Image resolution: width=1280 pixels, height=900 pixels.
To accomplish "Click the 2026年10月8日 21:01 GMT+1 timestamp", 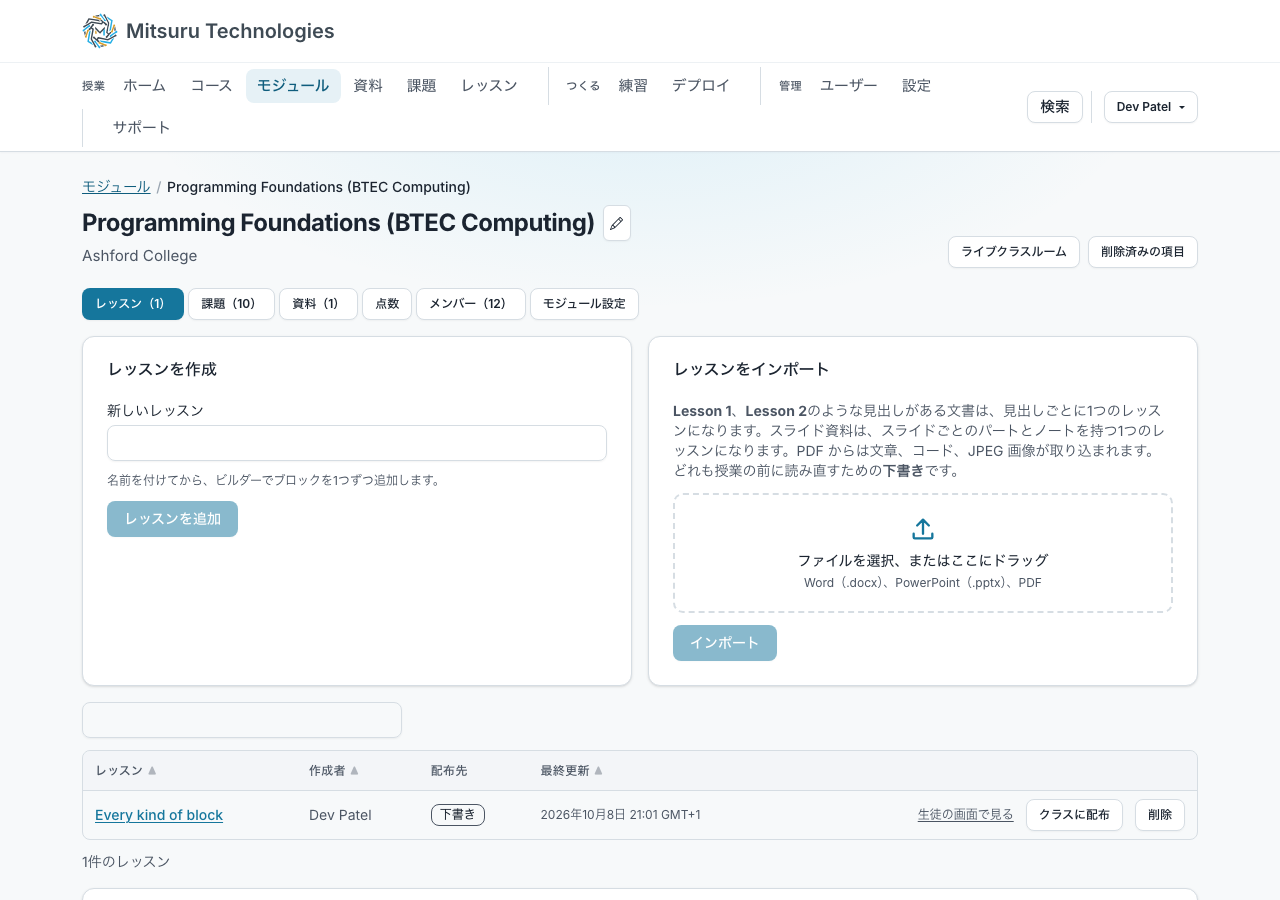I will click(x=620, y=815).
